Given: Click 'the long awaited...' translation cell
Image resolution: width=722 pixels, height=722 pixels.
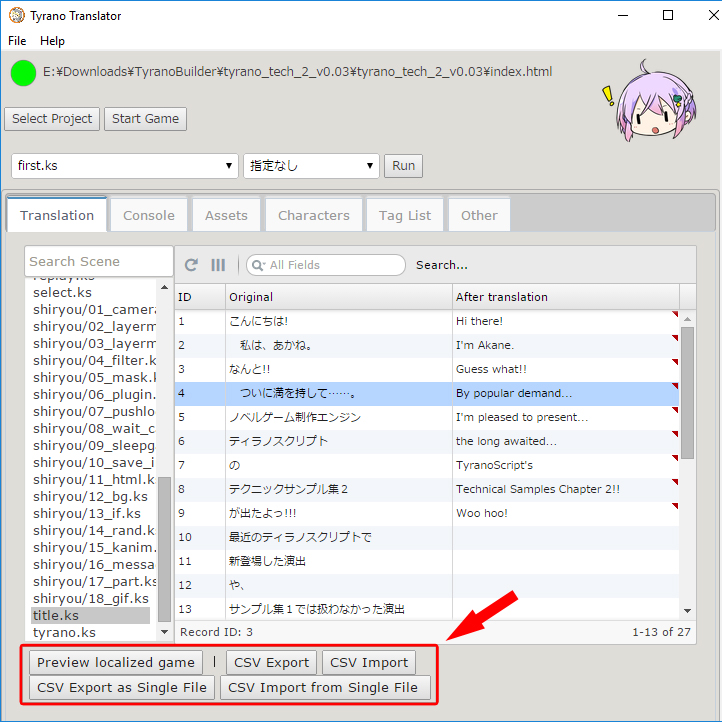Looking at the screenshot, I should point(565,441).
